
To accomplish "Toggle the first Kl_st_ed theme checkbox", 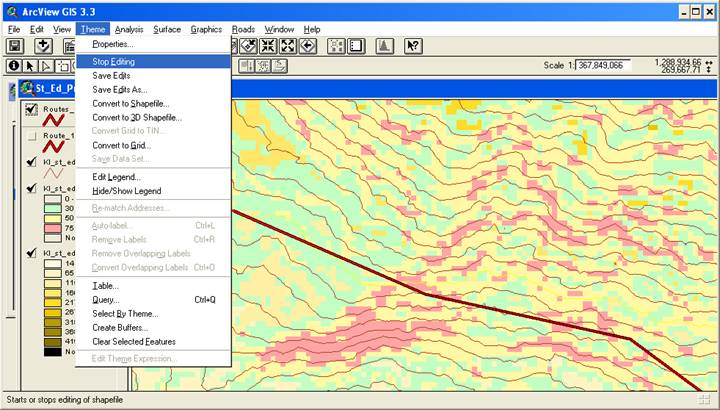I will [31, 163].
